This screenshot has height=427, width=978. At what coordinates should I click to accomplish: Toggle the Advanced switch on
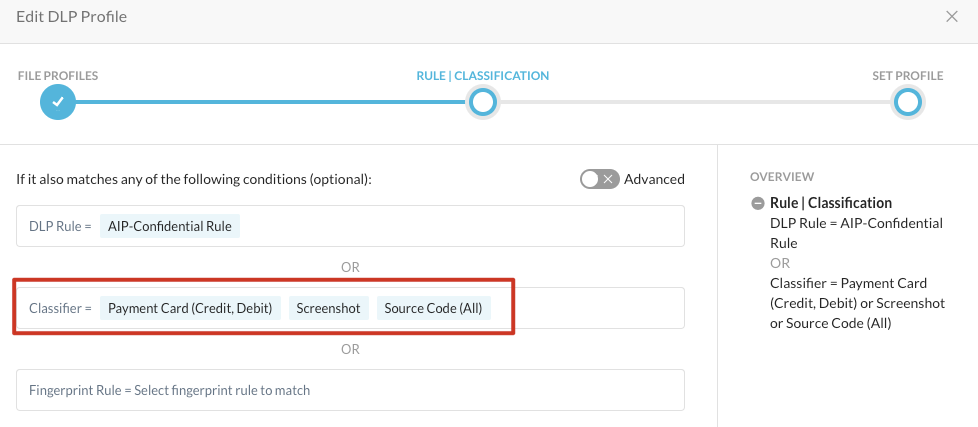(599, 179)
